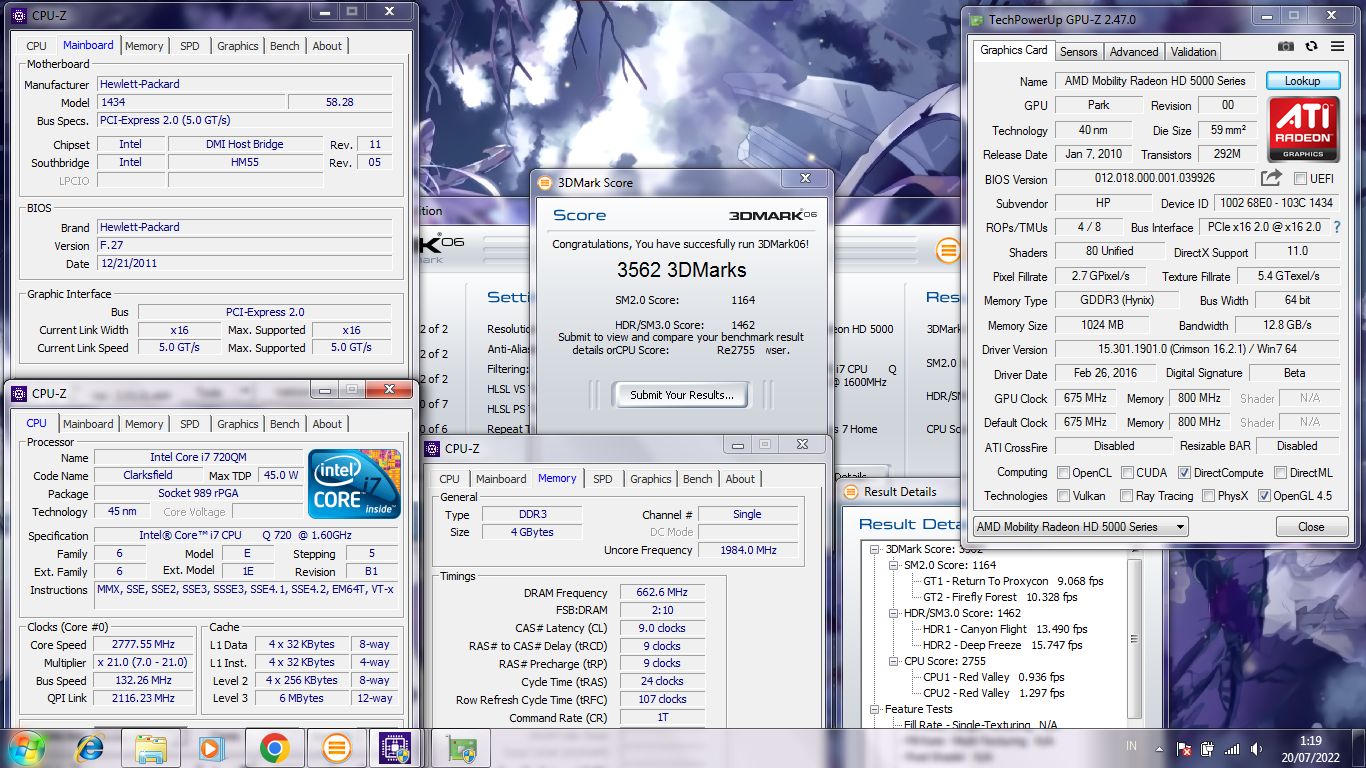The height and width of the screenshot is (768, 1366).
Task: Toggle the DirectCompute checkbox
Action: [x=1185, y=472]
